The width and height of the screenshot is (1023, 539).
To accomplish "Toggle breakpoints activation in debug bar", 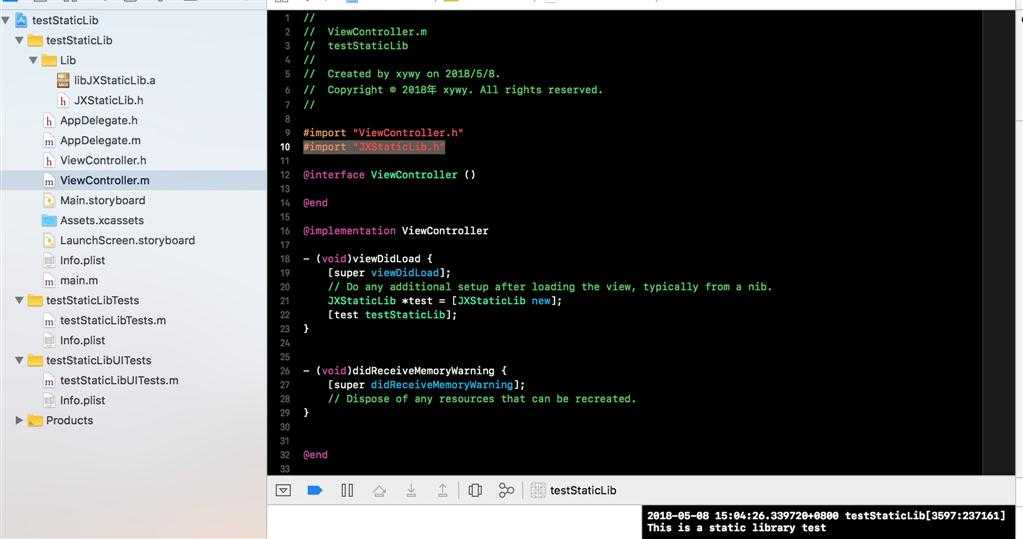I will coord(314,490).
